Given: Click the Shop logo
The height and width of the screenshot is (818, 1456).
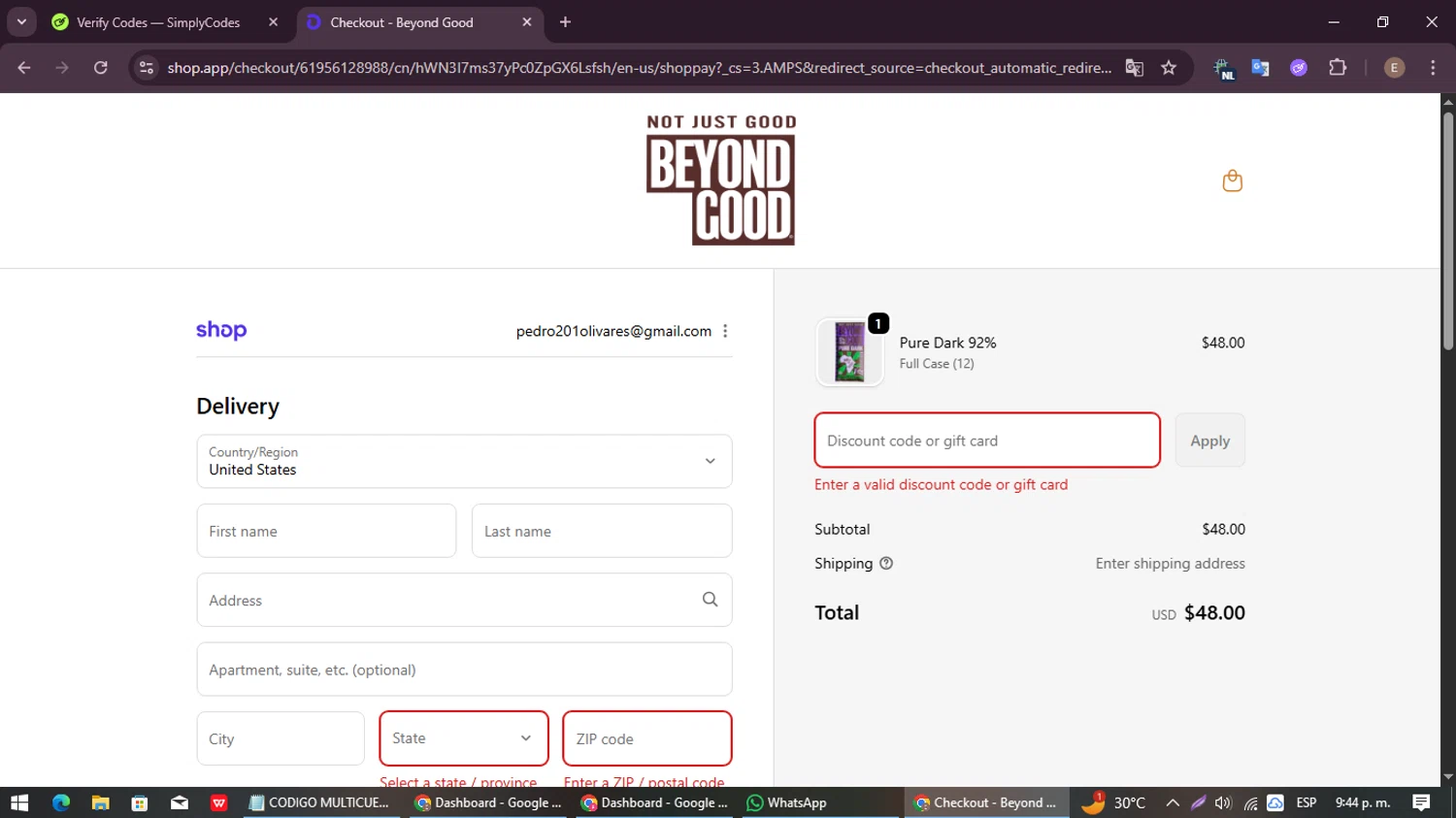Looking at the screenshot, I should 221,331.
